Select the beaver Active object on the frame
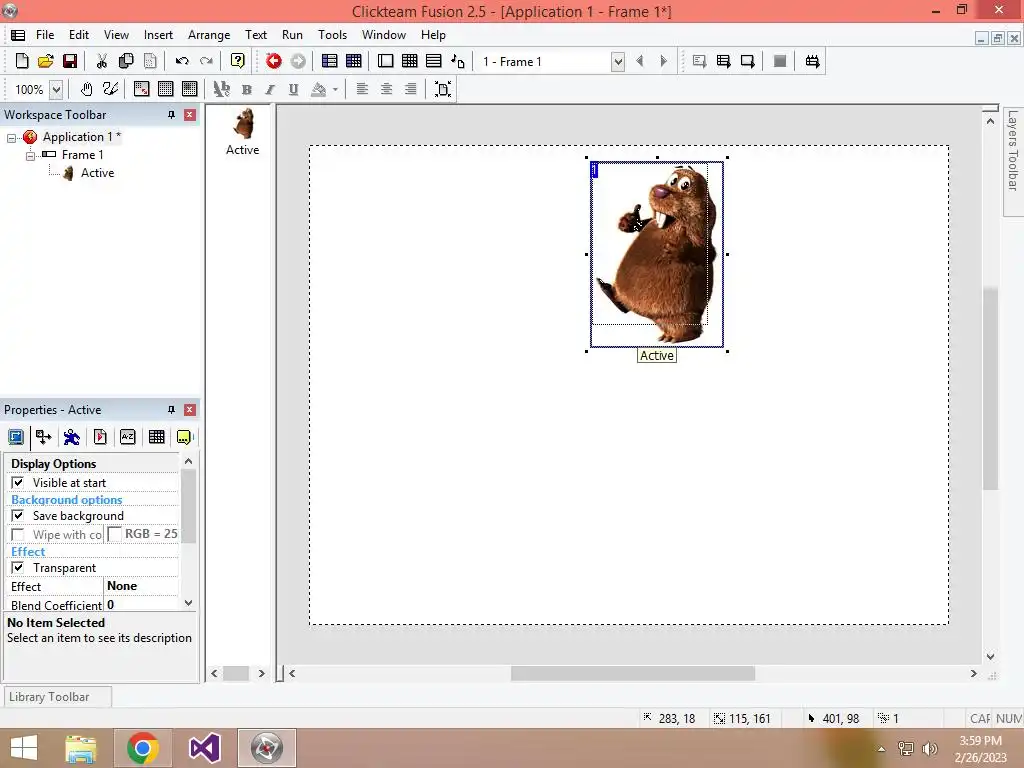Screen dimensions: 1024x768 pyautogui.click(x=657, y=254)
